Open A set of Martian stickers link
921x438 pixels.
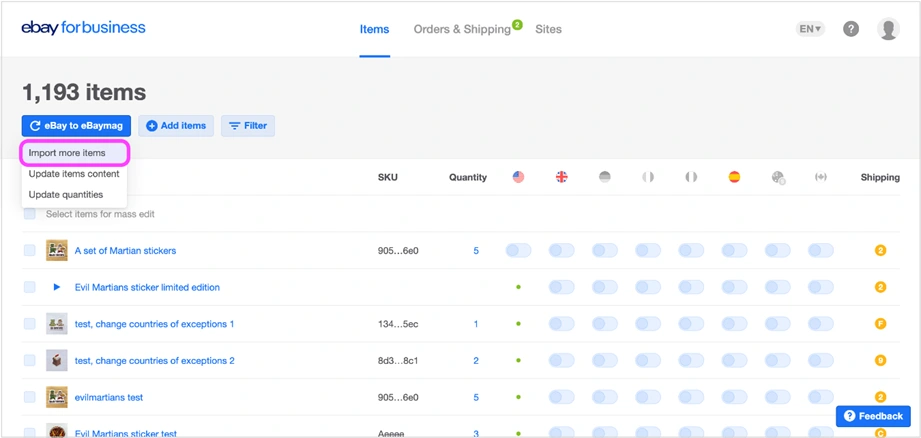click(125, 251)
